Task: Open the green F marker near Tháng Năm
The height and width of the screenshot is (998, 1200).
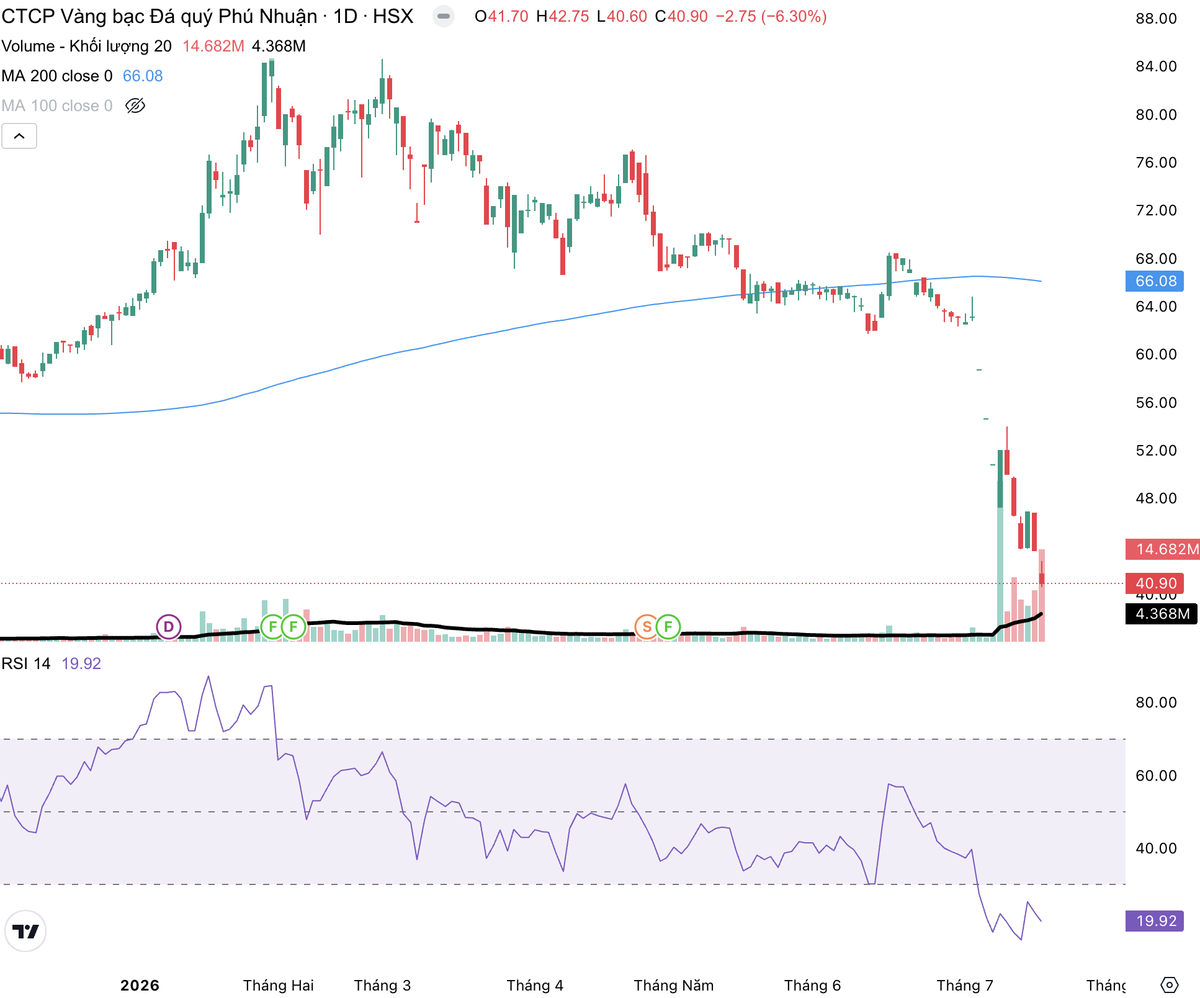Action: coord(668,627)
